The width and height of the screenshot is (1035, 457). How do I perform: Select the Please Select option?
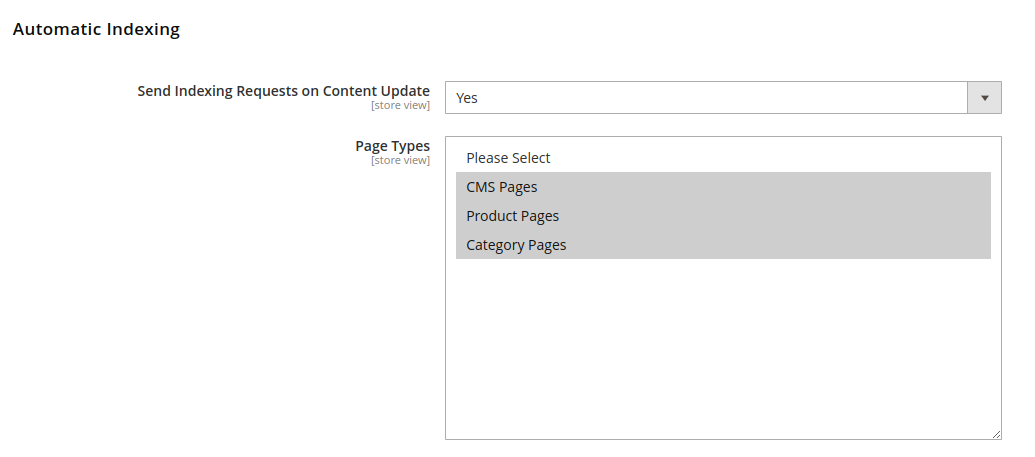[x=723, y=158]
